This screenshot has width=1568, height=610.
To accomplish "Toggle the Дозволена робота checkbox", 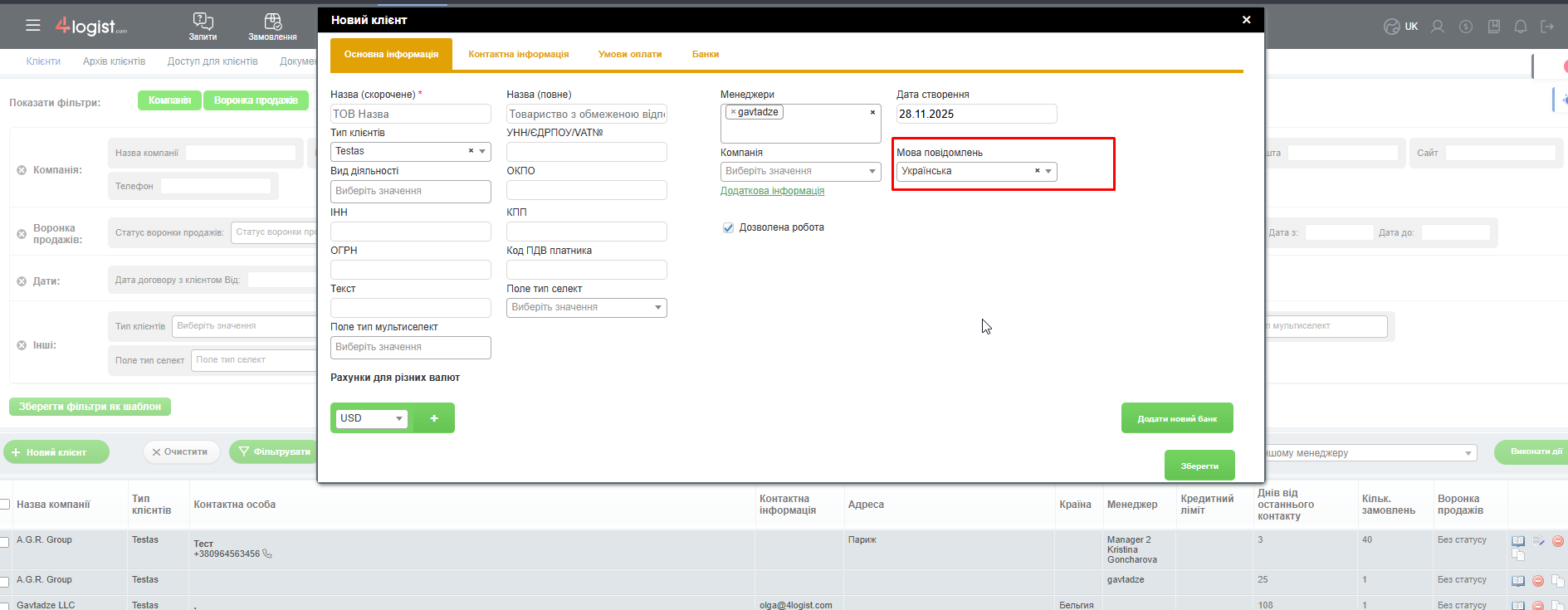I will point(728,227).
